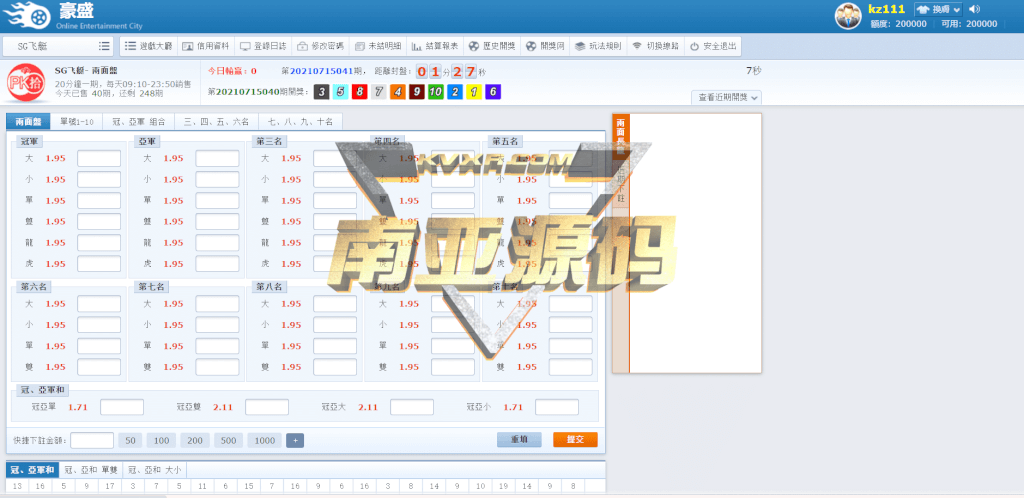Image resolution: width=1024 pixels, height=498 pixels.
Task: Select the 冠、亞和 大小 tab
Action: pyautogui.click(x=155, y=470)
